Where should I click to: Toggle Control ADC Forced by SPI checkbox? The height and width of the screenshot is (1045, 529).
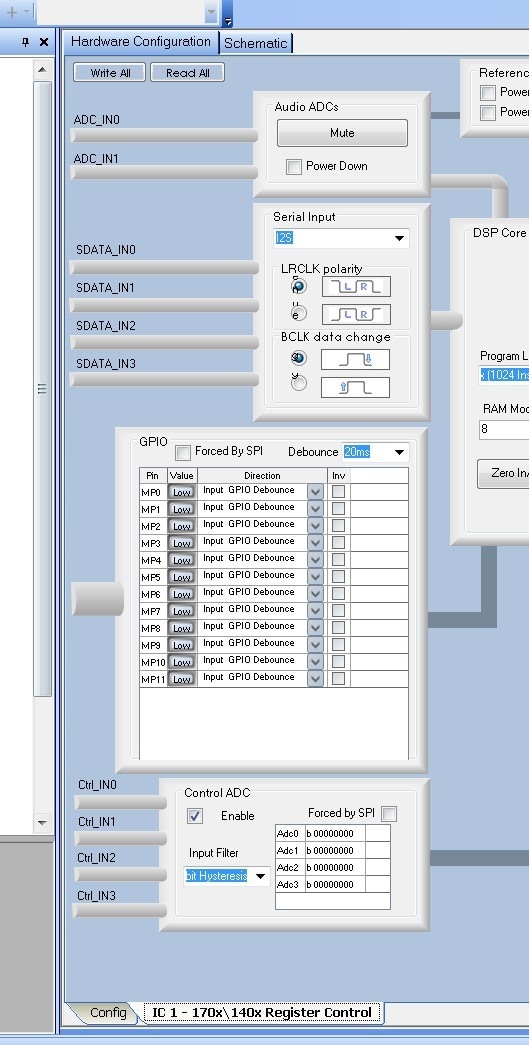point(389,814)
